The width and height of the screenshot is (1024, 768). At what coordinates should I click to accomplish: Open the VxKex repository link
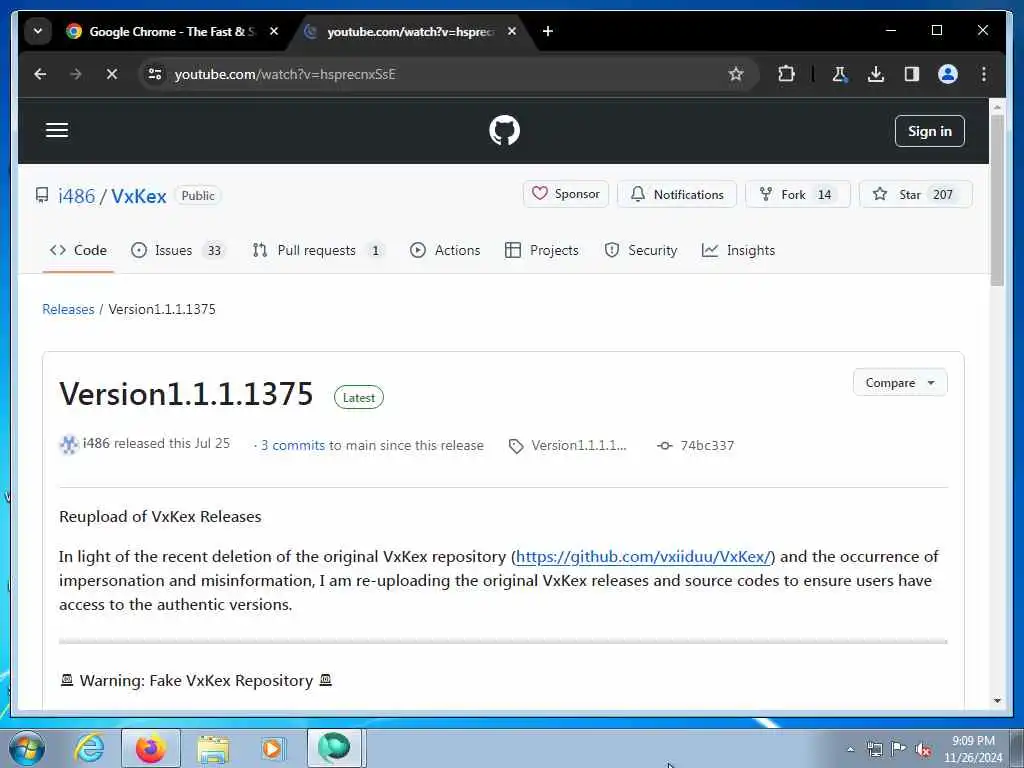click(x=138, y=196)
